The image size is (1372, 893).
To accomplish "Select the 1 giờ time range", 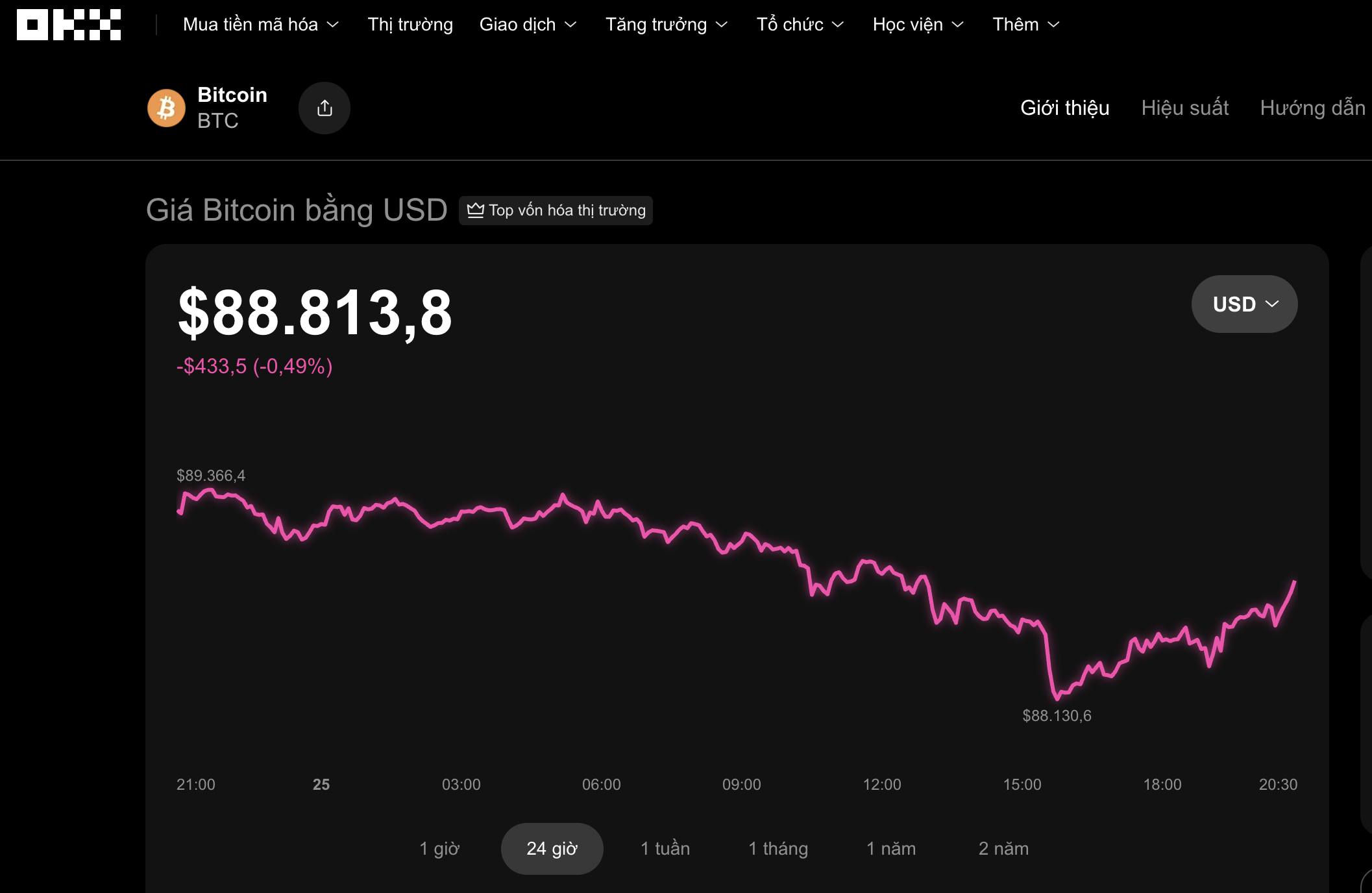I will coord(440,848).
